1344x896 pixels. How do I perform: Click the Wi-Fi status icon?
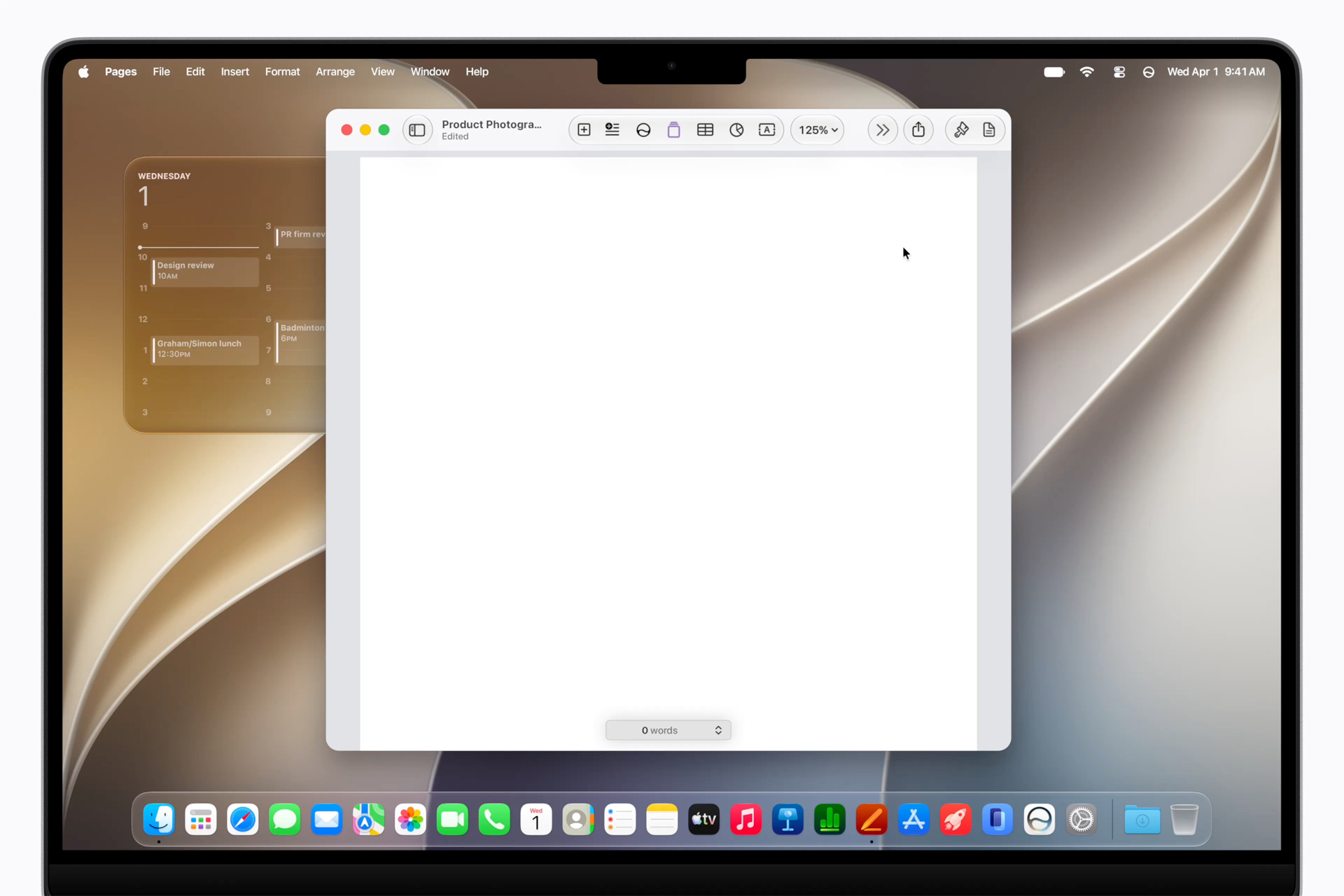pos(1086,71)
